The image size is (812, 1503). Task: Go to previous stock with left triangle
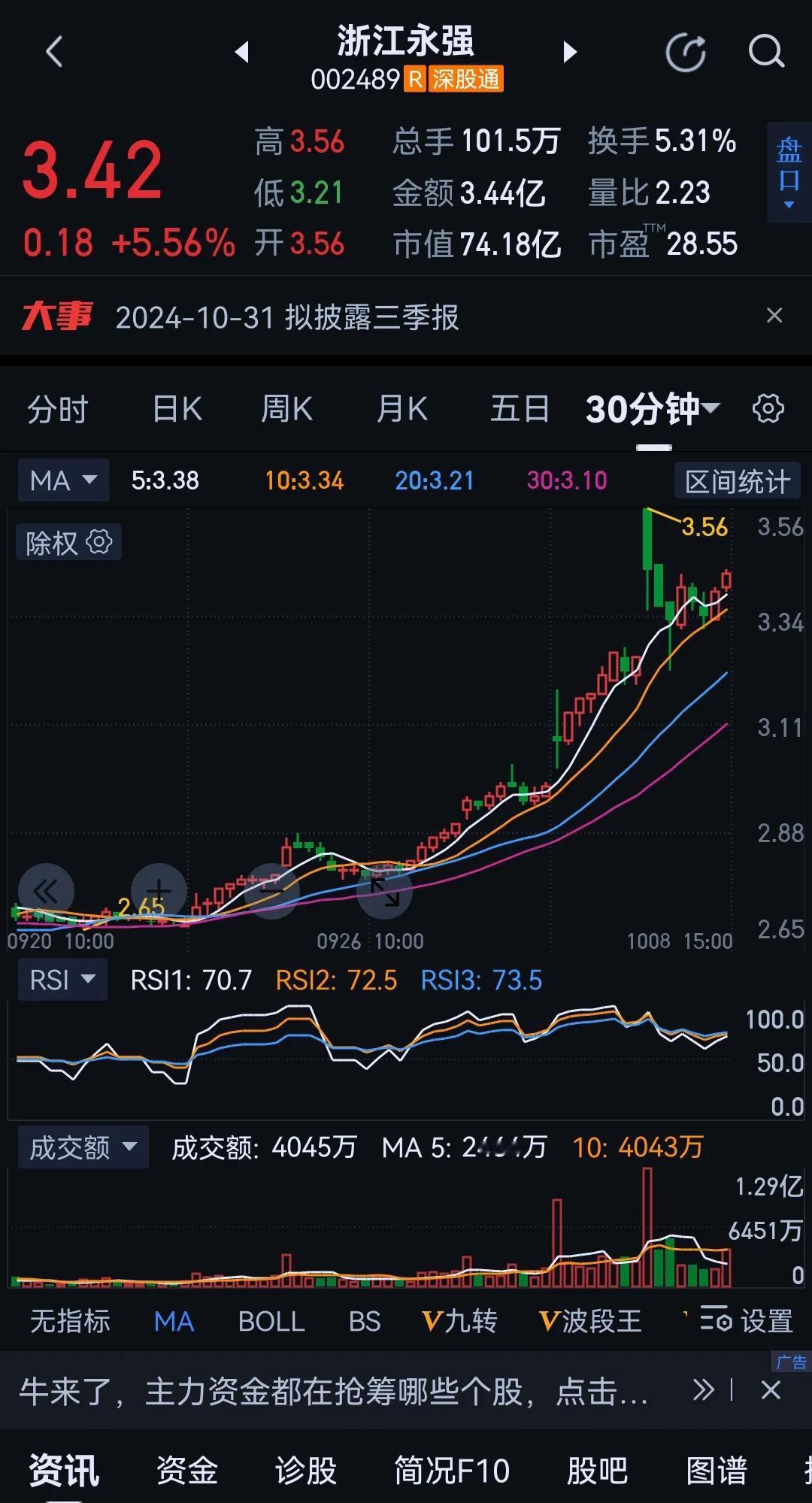pos(241,52)
